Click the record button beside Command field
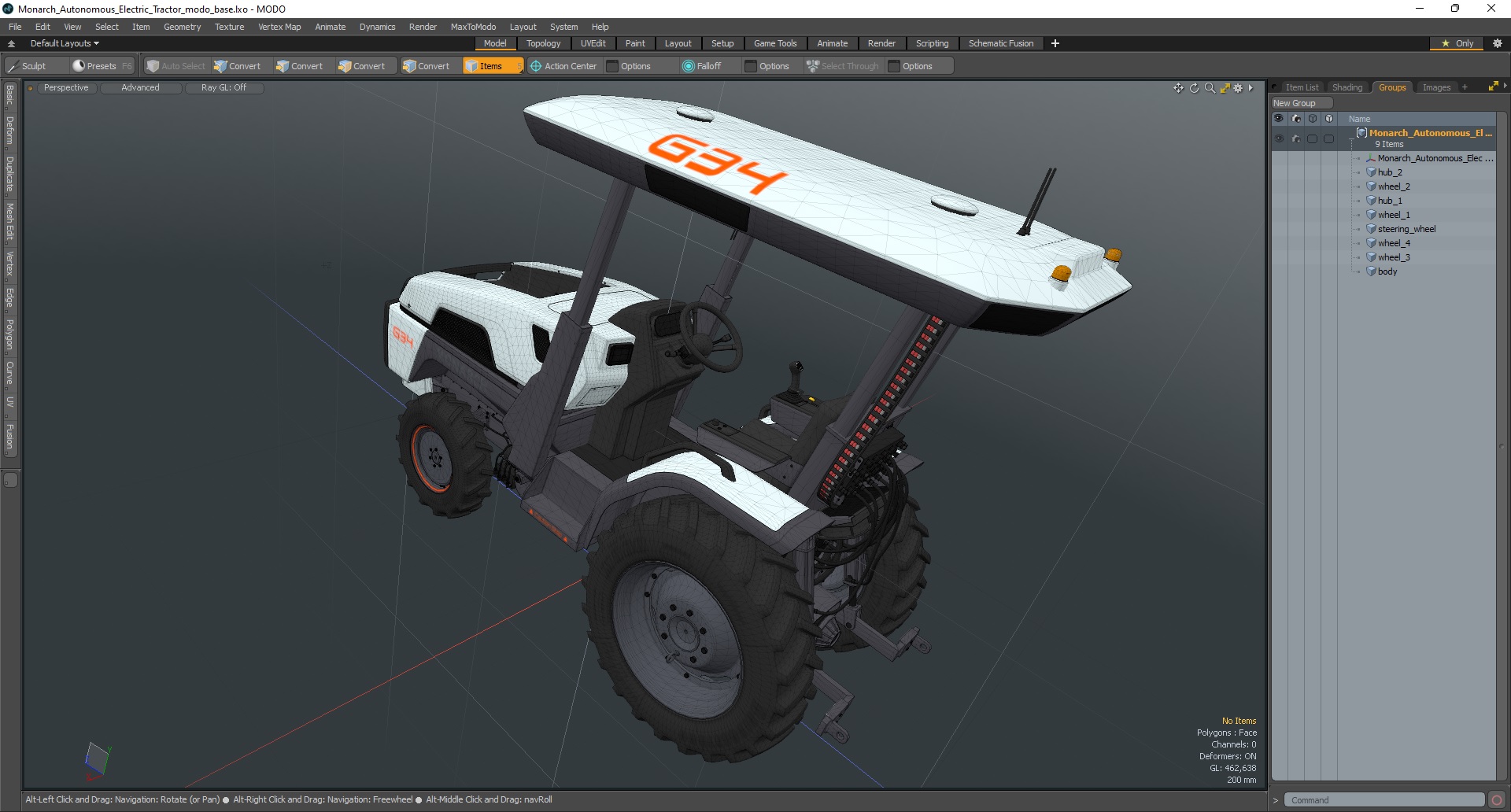The image size is (1511, 812). tap(1497, 800)
